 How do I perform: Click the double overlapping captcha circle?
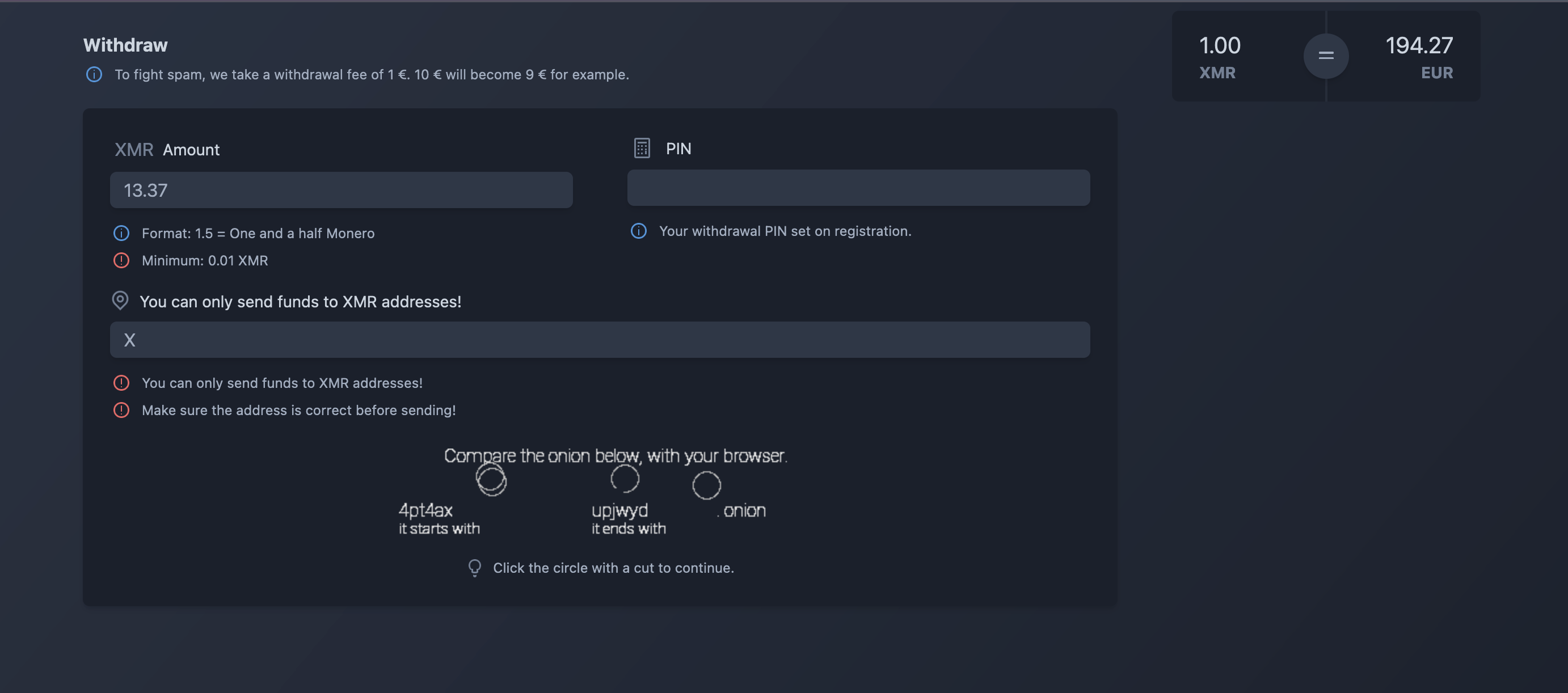pyautogui.click(x=491, y=479)
